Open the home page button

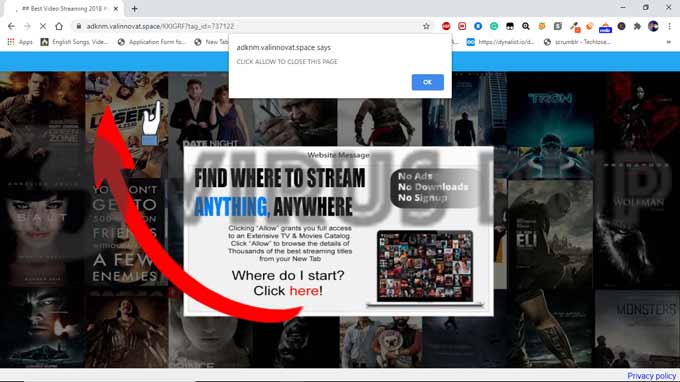59,26
